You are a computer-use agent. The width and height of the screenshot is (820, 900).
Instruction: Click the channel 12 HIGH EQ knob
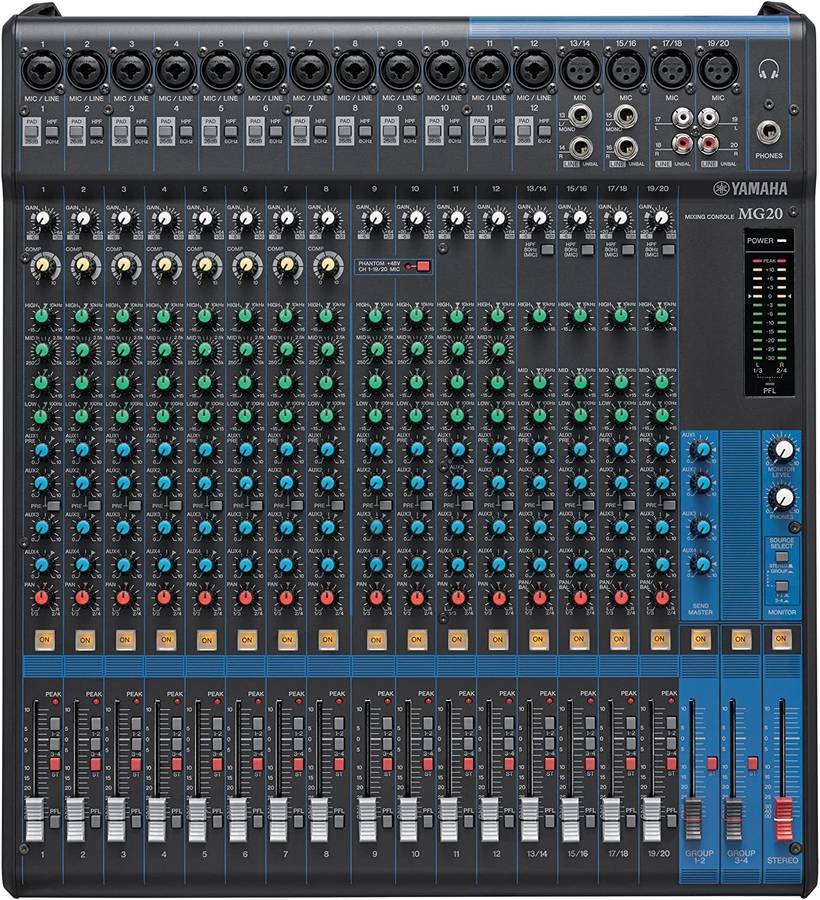click(x=497, y=316)
